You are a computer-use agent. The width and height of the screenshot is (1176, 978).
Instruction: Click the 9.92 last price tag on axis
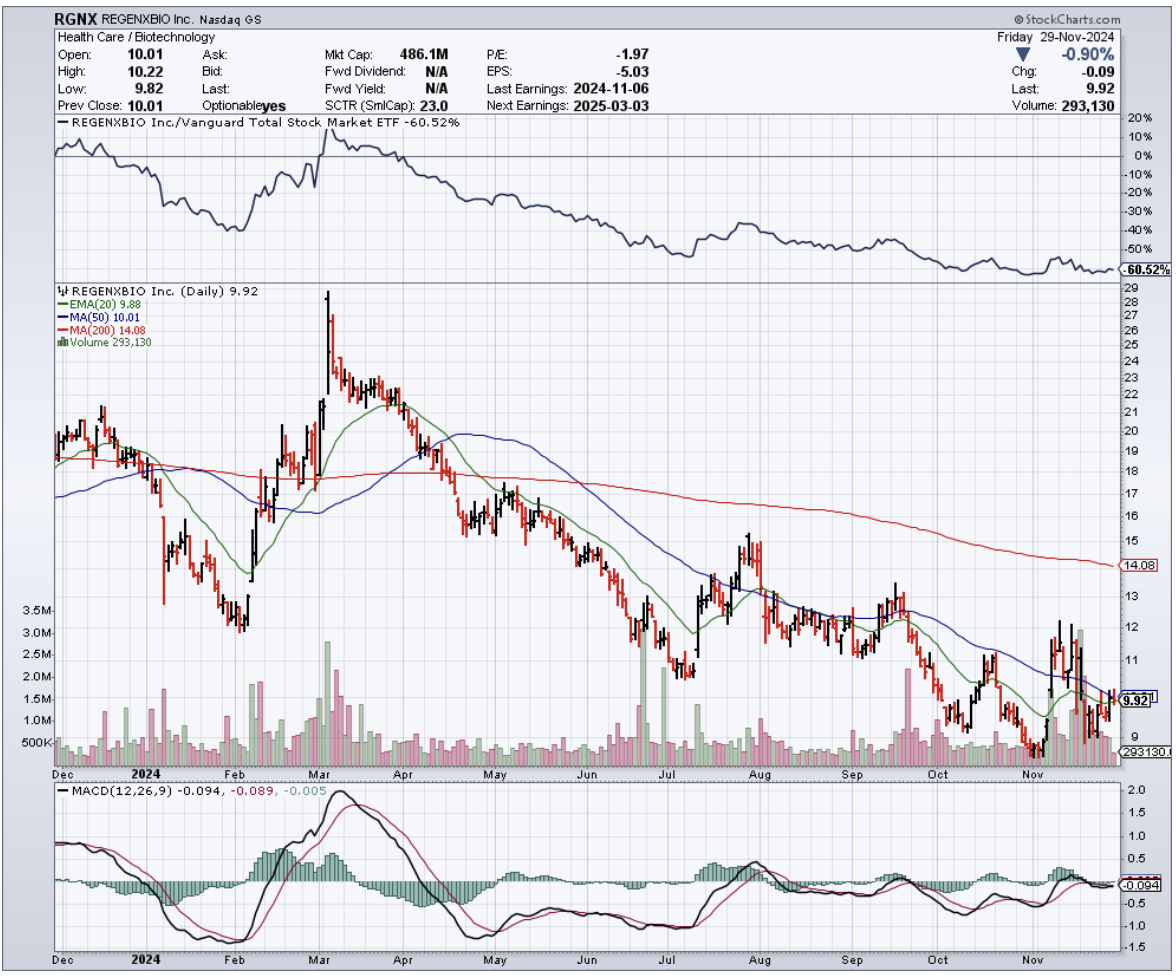coord(1139,700)
